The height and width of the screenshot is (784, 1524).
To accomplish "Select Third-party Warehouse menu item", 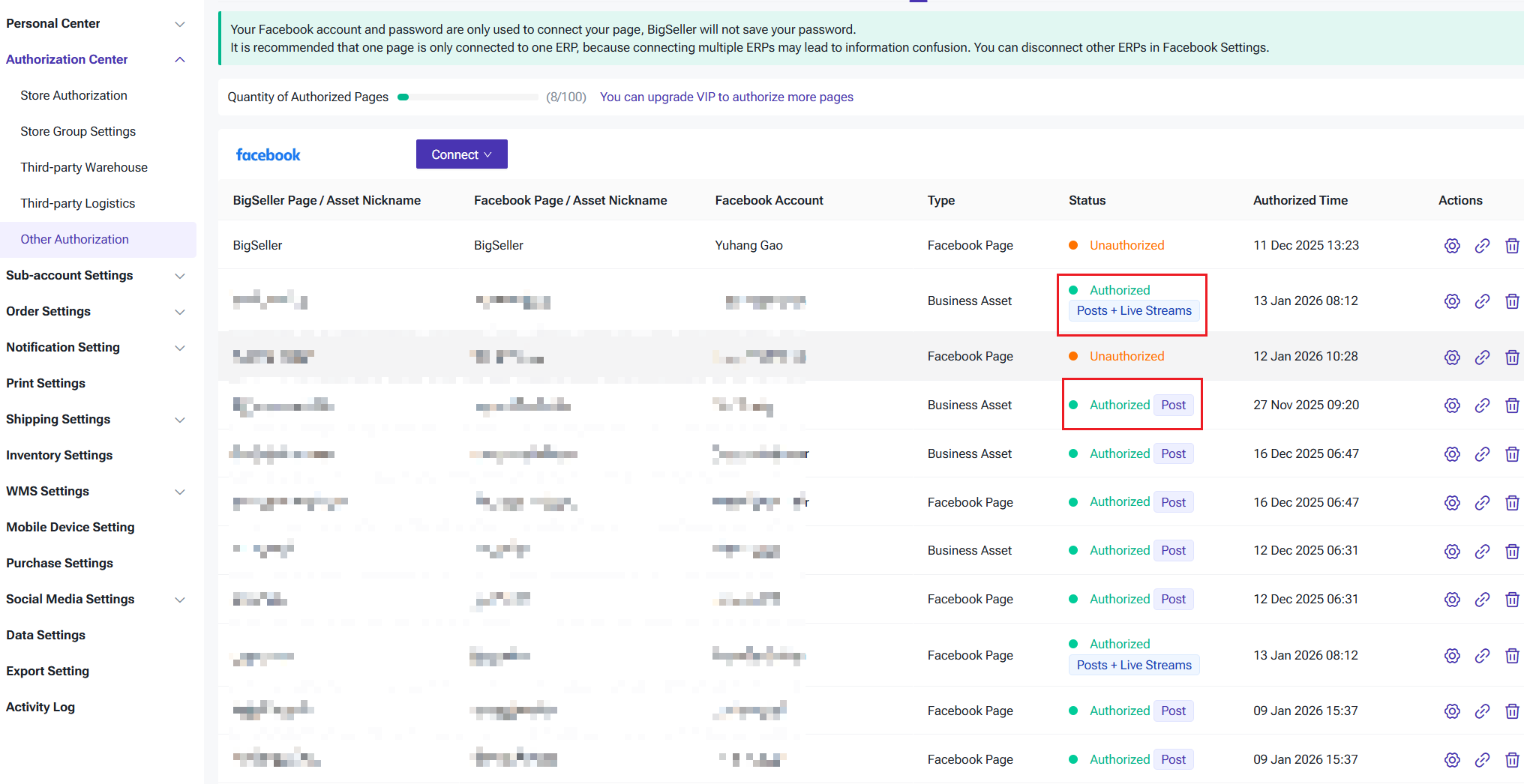I will (x=84, y=167).
